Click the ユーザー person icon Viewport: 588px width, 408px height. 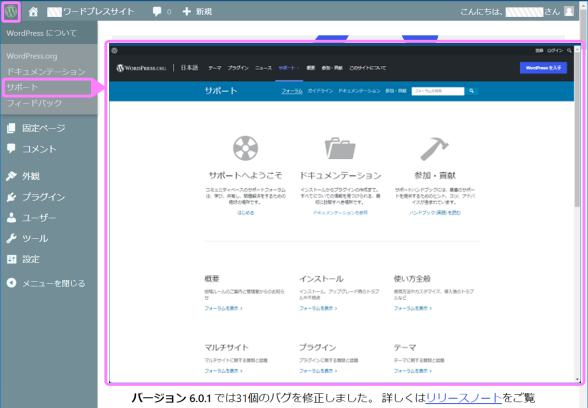pos(11,218)
